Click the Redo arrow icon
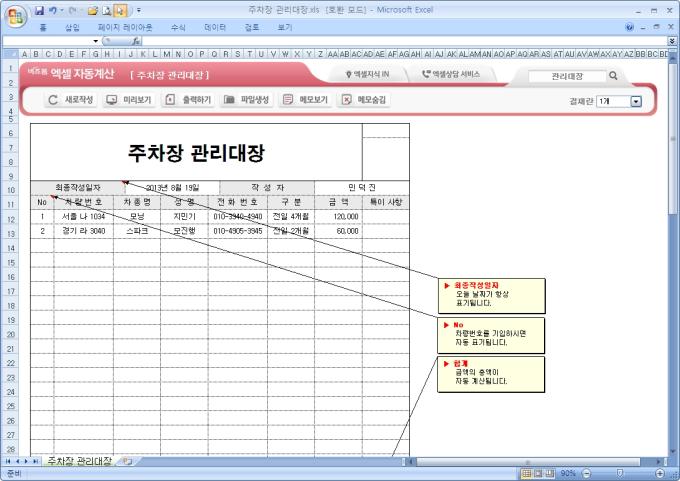The height and width of the screenshot is (481, 680). pos(72,10)
